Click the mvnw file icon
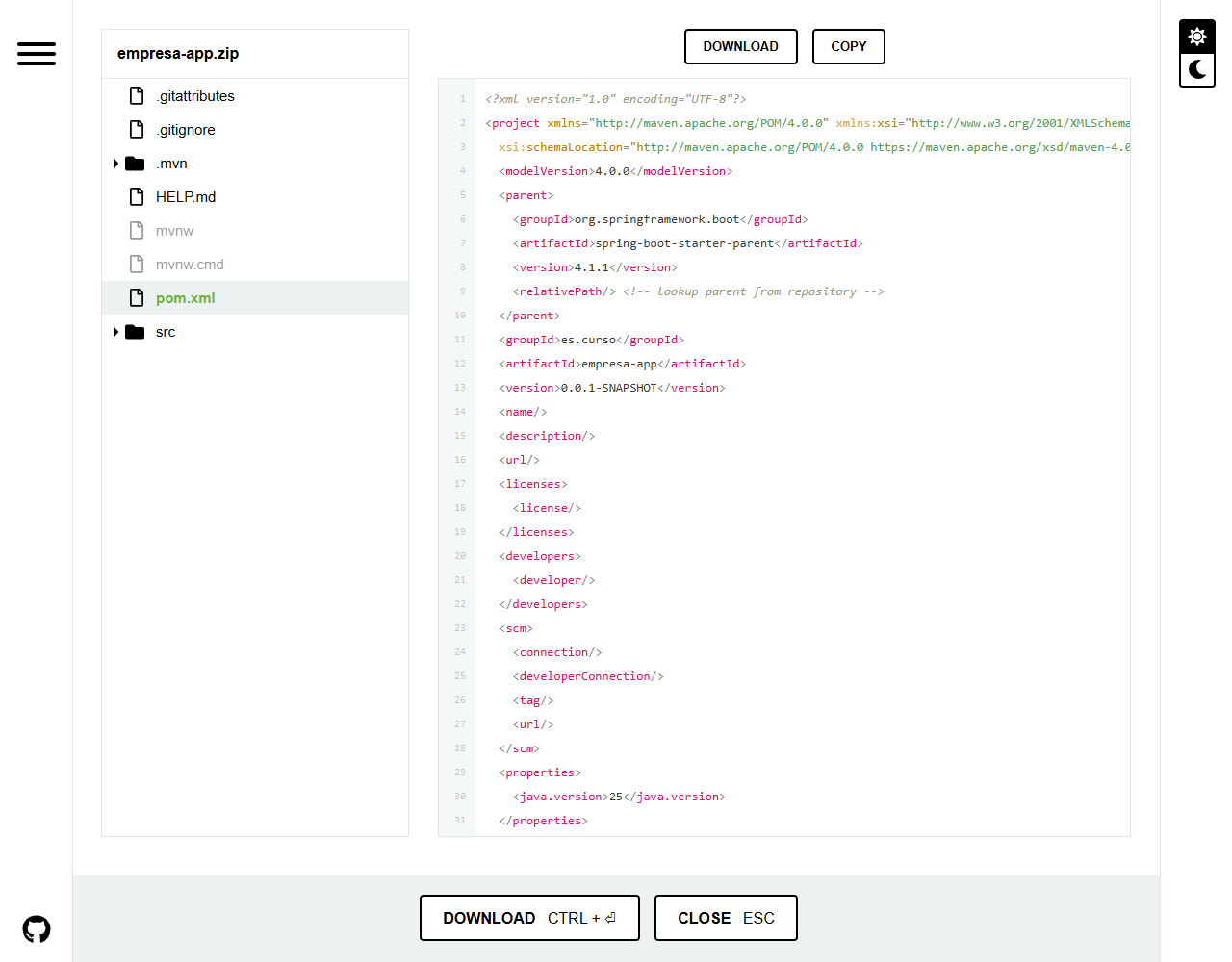Image resolution: width=1232 pixels, height=962 pixels. pos(137,231)
